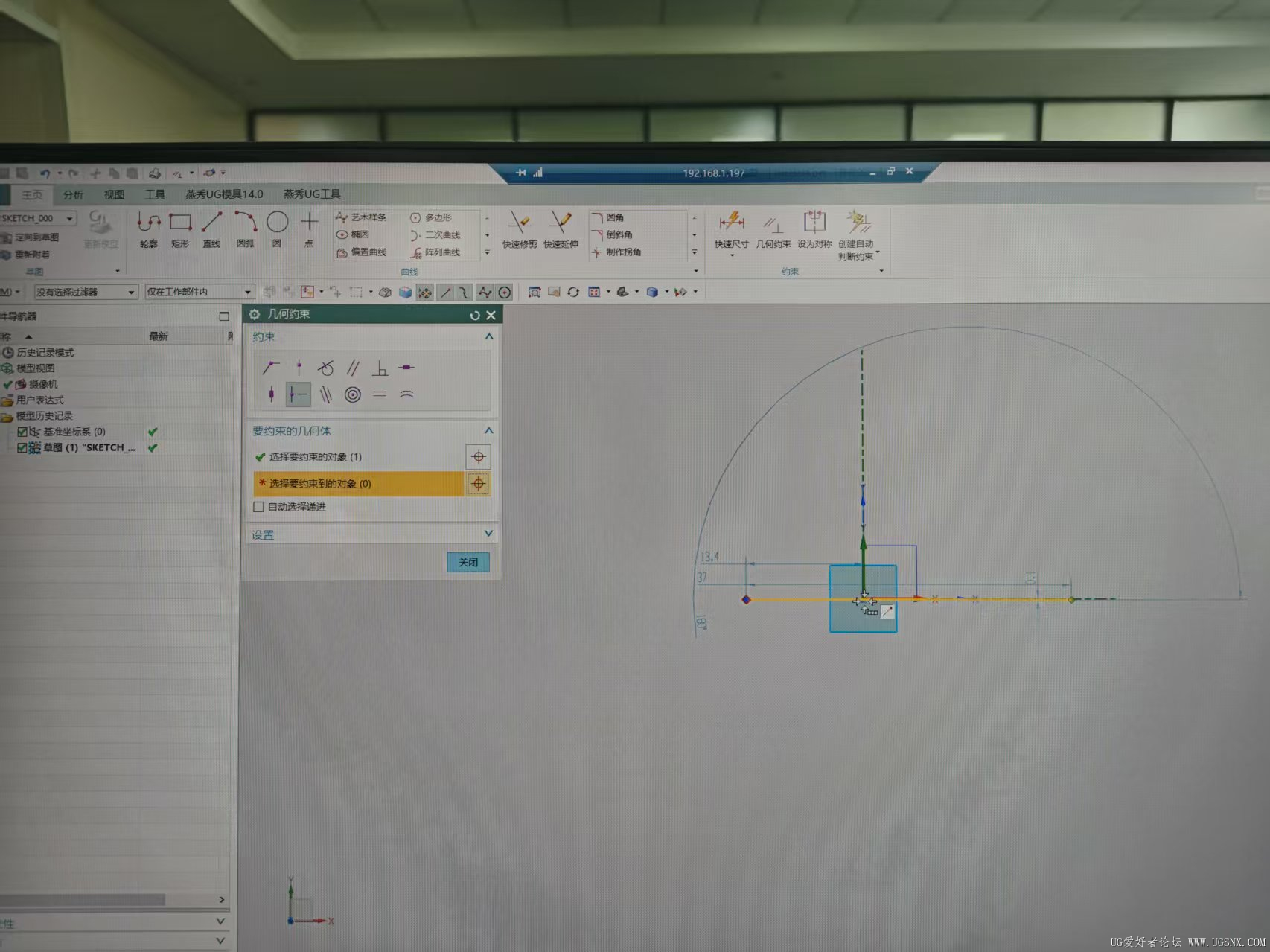This screenshot has height=952, width=1270.
Task: Select the point on curve constraint icon
Action: click(x=299, y=367)
